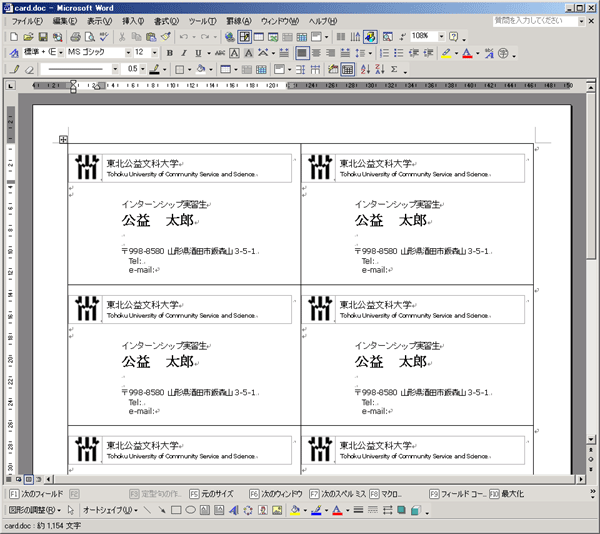Open the font size 12 dropdown
This screenshot has height=534, width=600.
(155, 53)
